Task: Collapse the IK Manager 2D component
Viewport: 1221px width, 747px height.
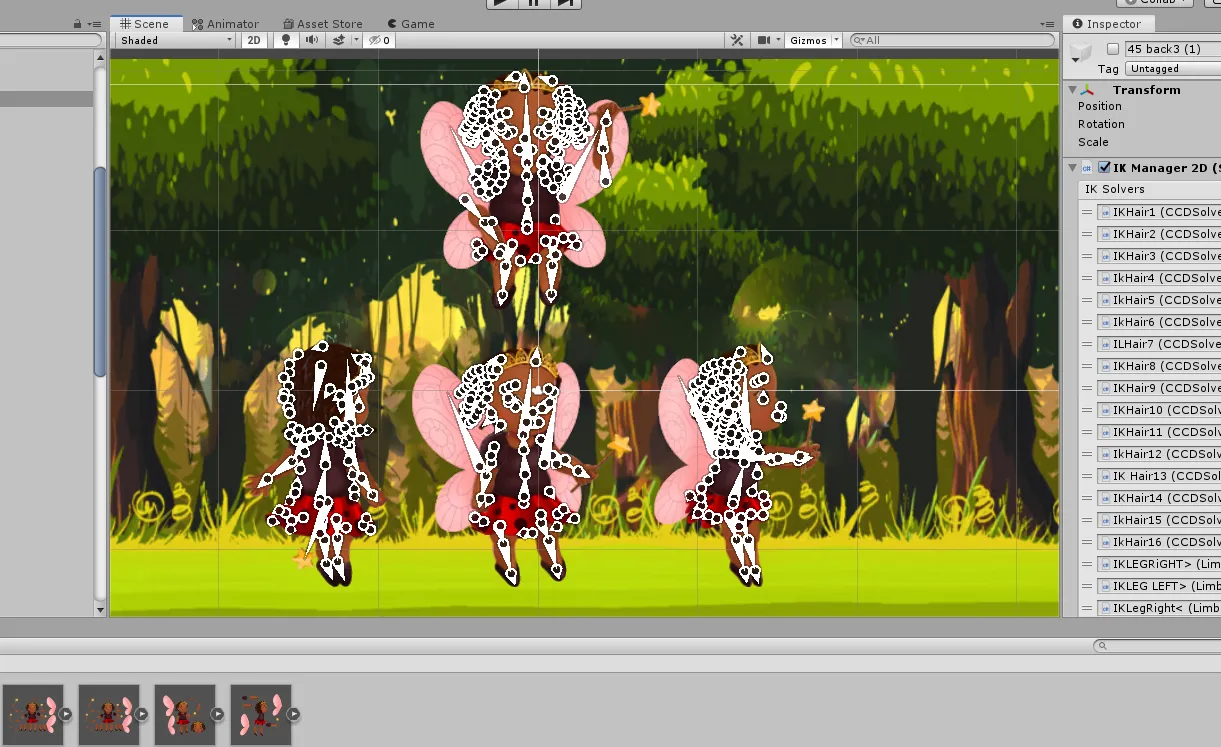Action: click(1072, 168)
